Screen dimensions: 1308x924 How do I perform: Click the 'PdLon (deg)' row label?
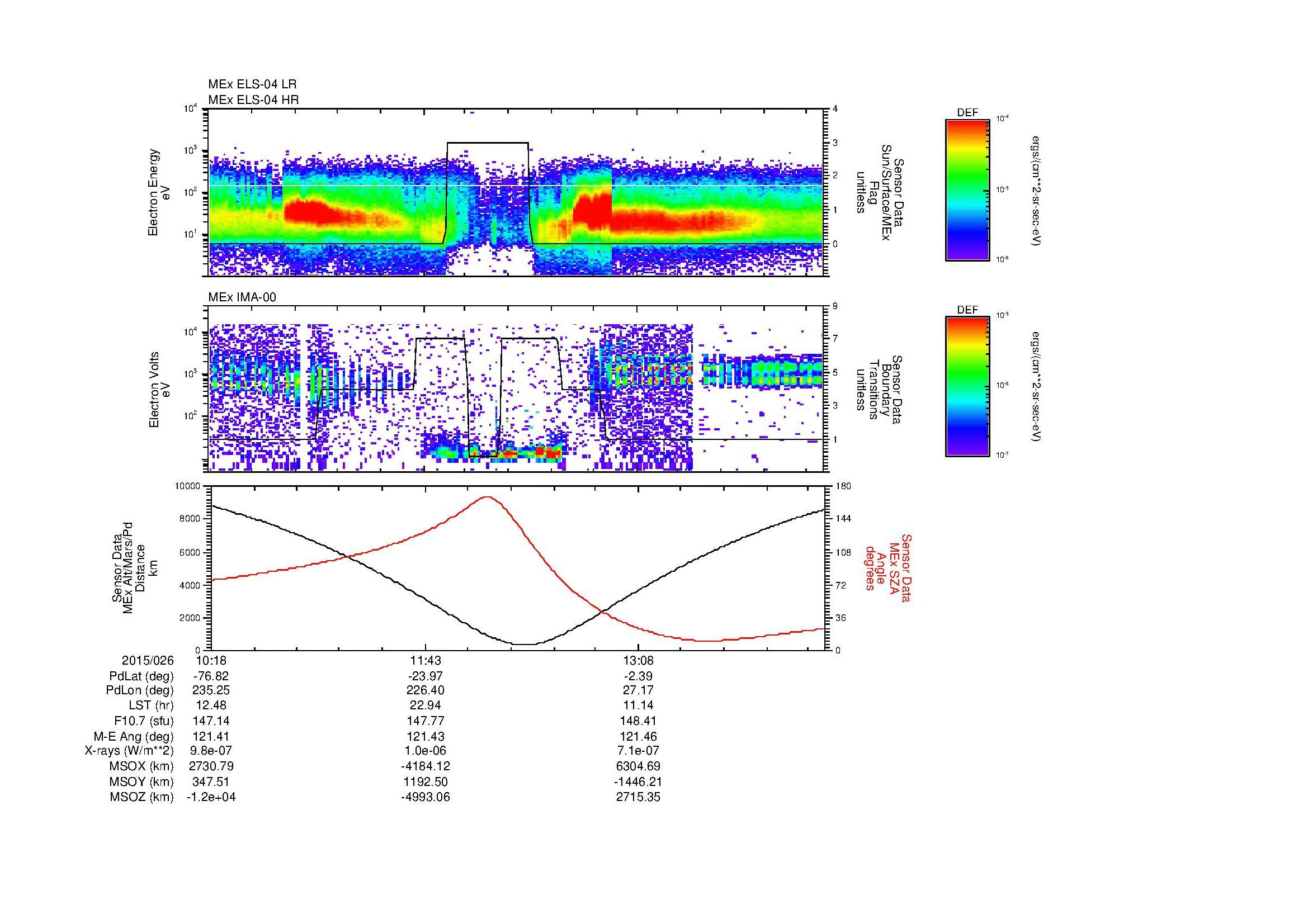(141, 690)
